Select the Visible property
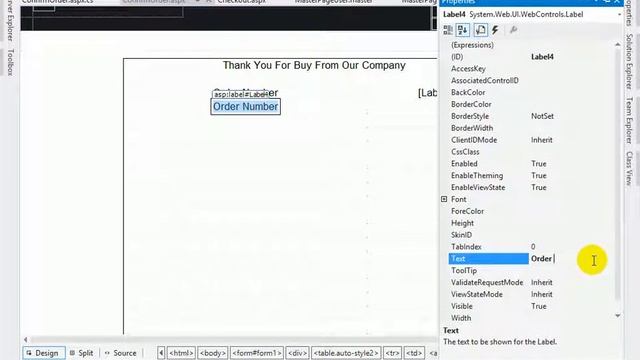Image resolution: width=640 pixels, height=360 pixels. pos(462,306)
